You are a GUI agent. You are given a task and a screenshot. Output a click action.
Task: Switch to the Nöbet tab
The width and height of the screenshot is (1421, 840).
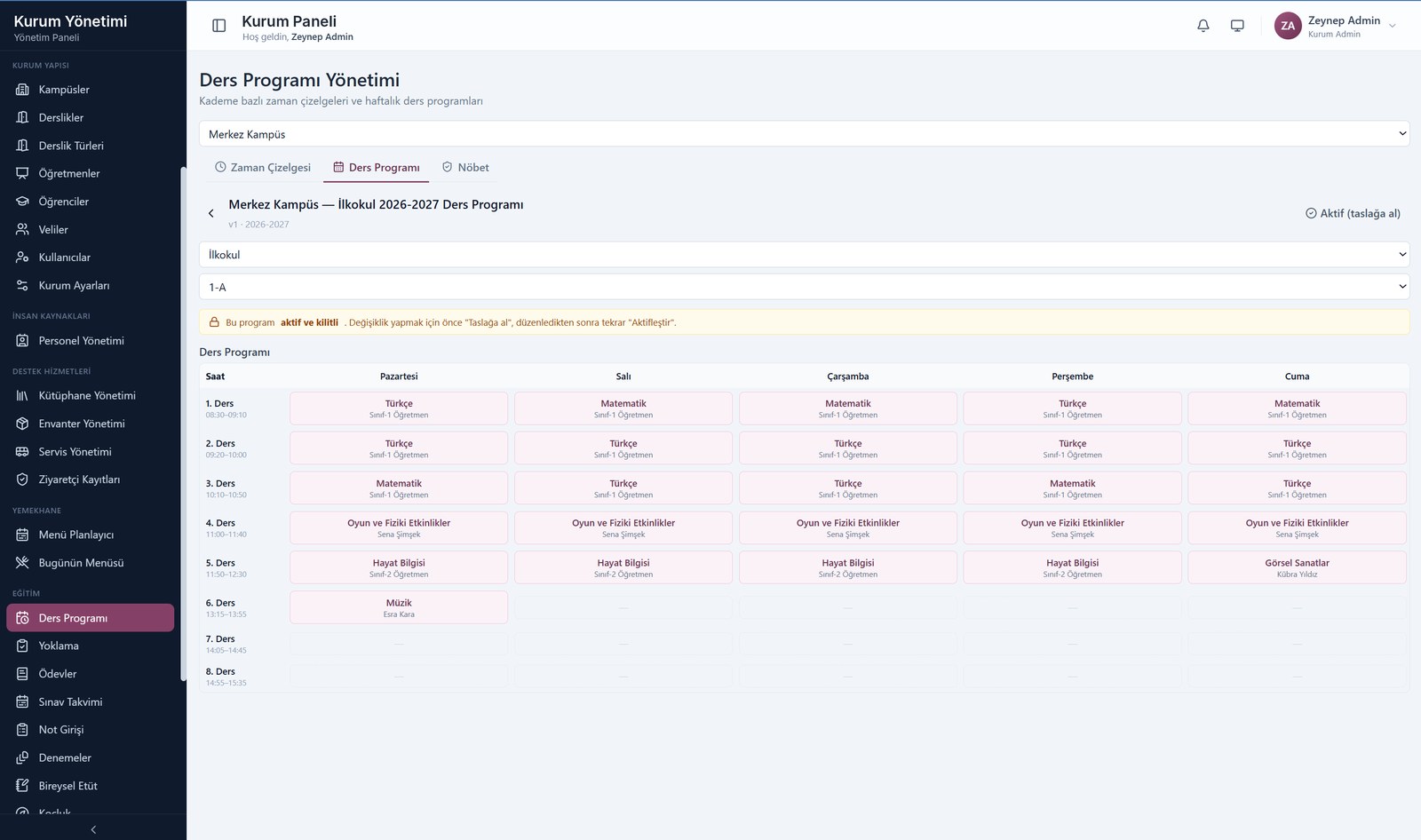[x=465, y=167]
